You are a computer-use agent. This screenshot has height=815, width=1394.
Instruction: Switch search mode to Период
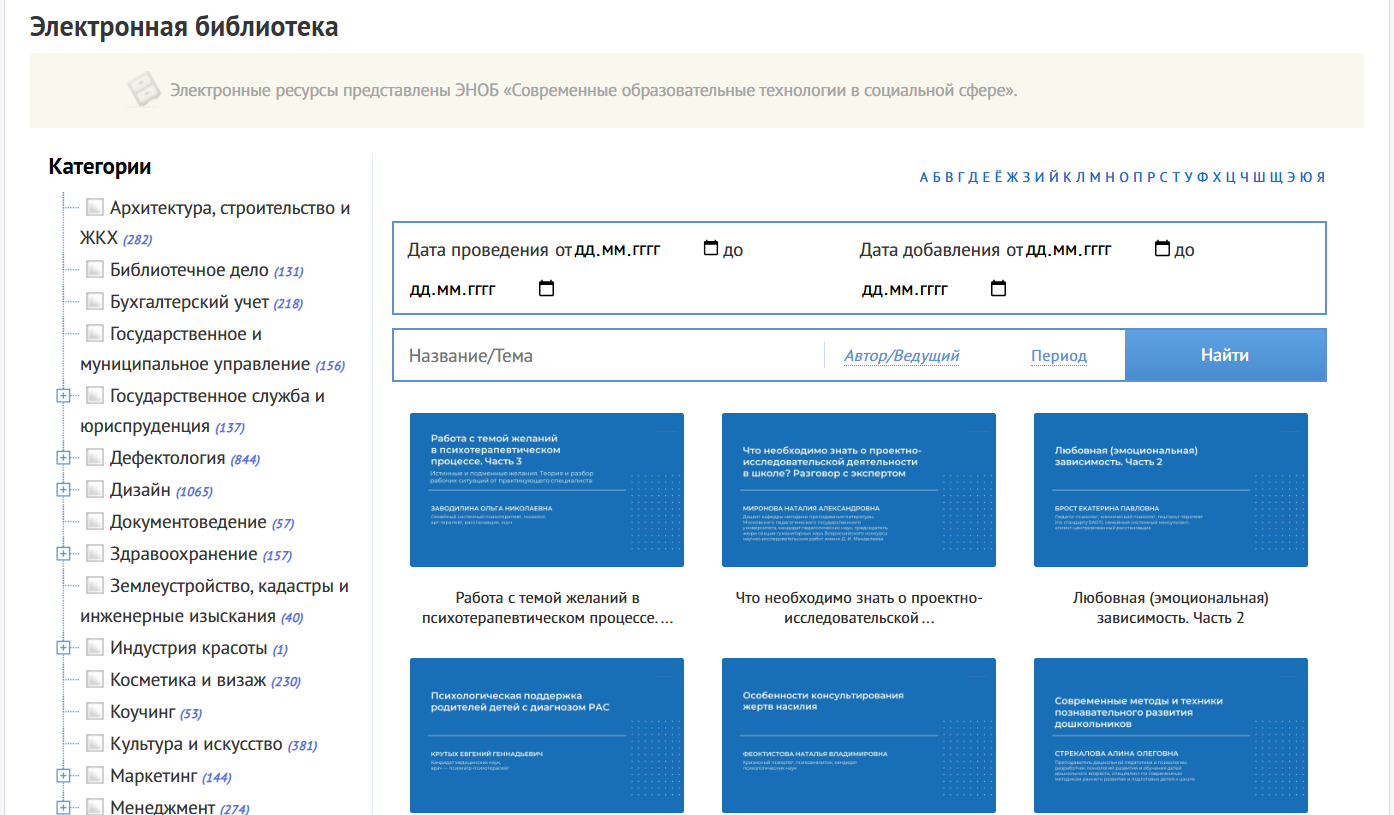point(1059,355)
